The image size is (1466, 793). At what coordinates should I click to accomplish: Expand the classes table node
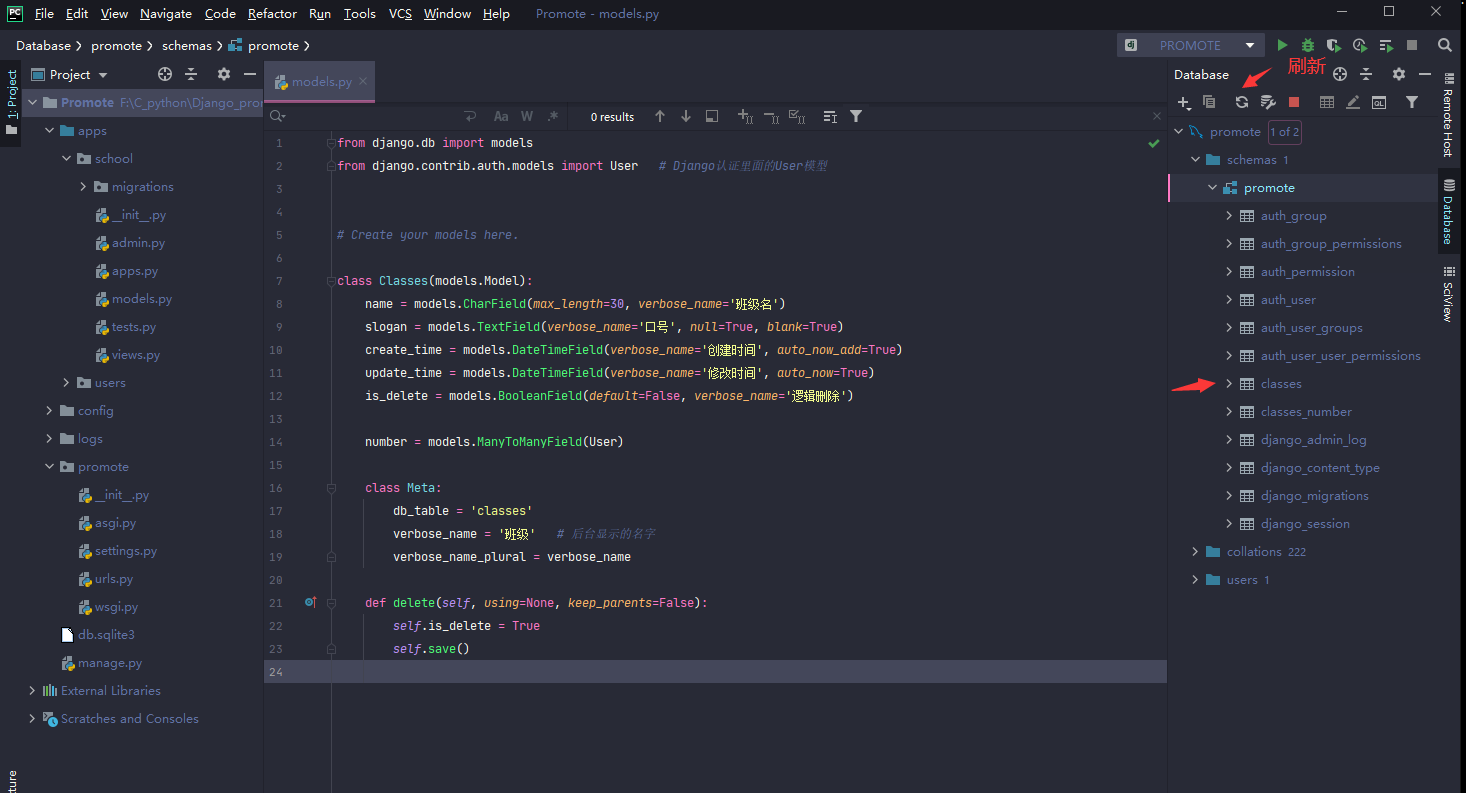[x=1229, y=384]
